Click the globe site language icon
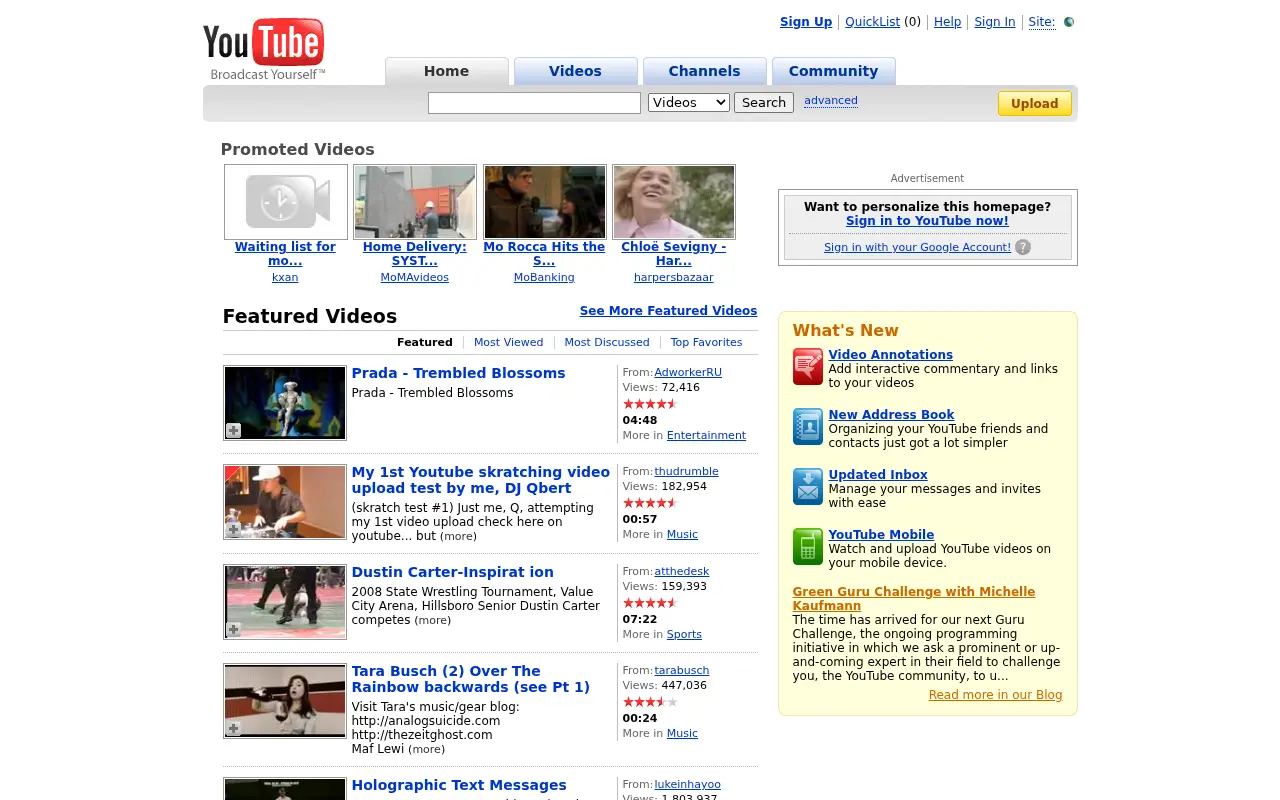 tap(1068, 22)
